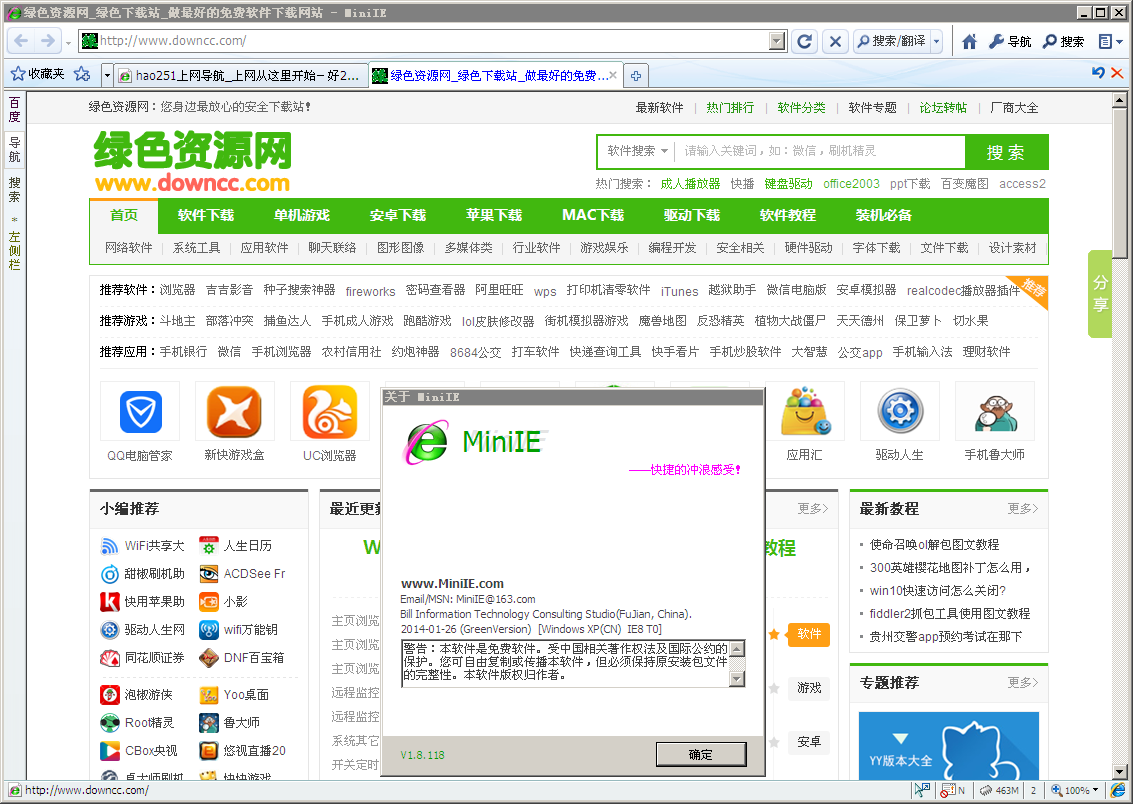Select the 手机鲁大师 app icon
This screenshot has width=1133, height=804.
point(995,411)
